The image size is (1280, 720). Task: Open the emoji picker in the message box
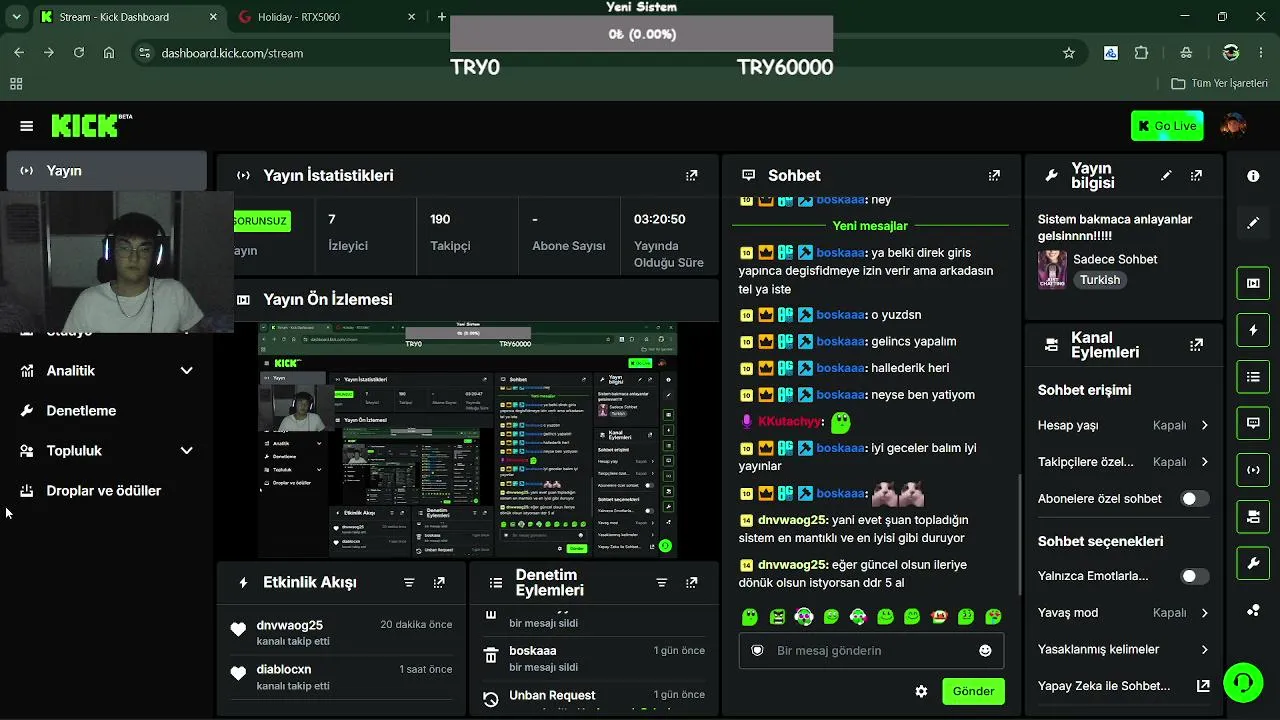coord(985,650)
